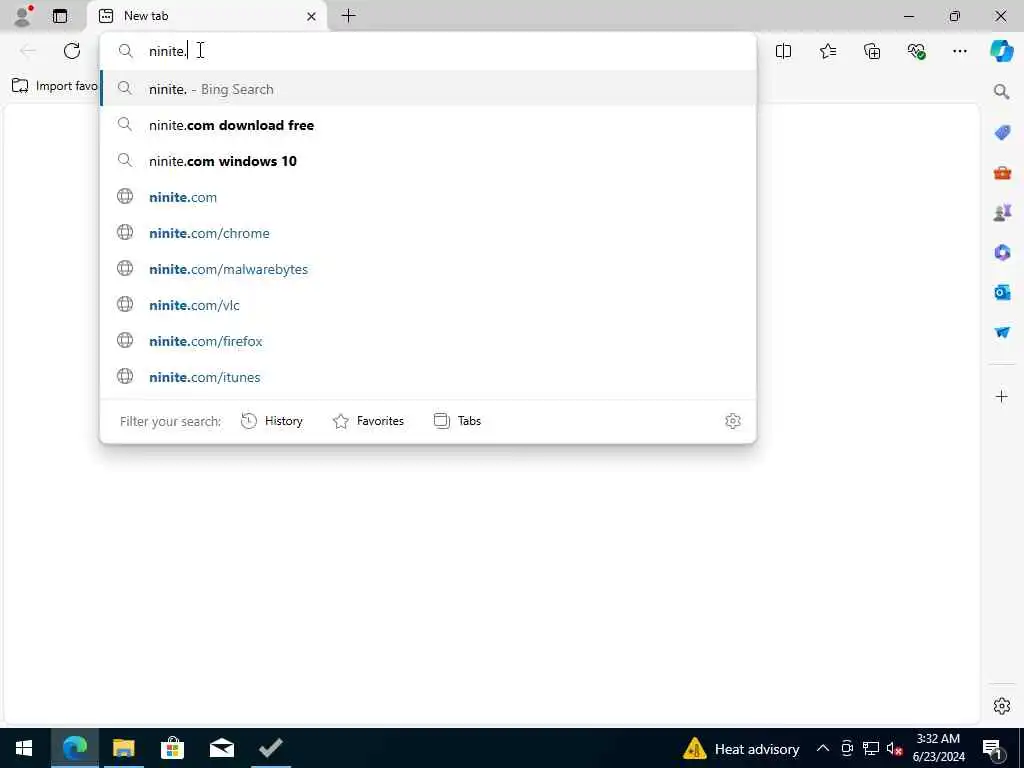The image size is (1024, 768).
Task: Open search suggestion settings gear
Action: click(733, 421)
